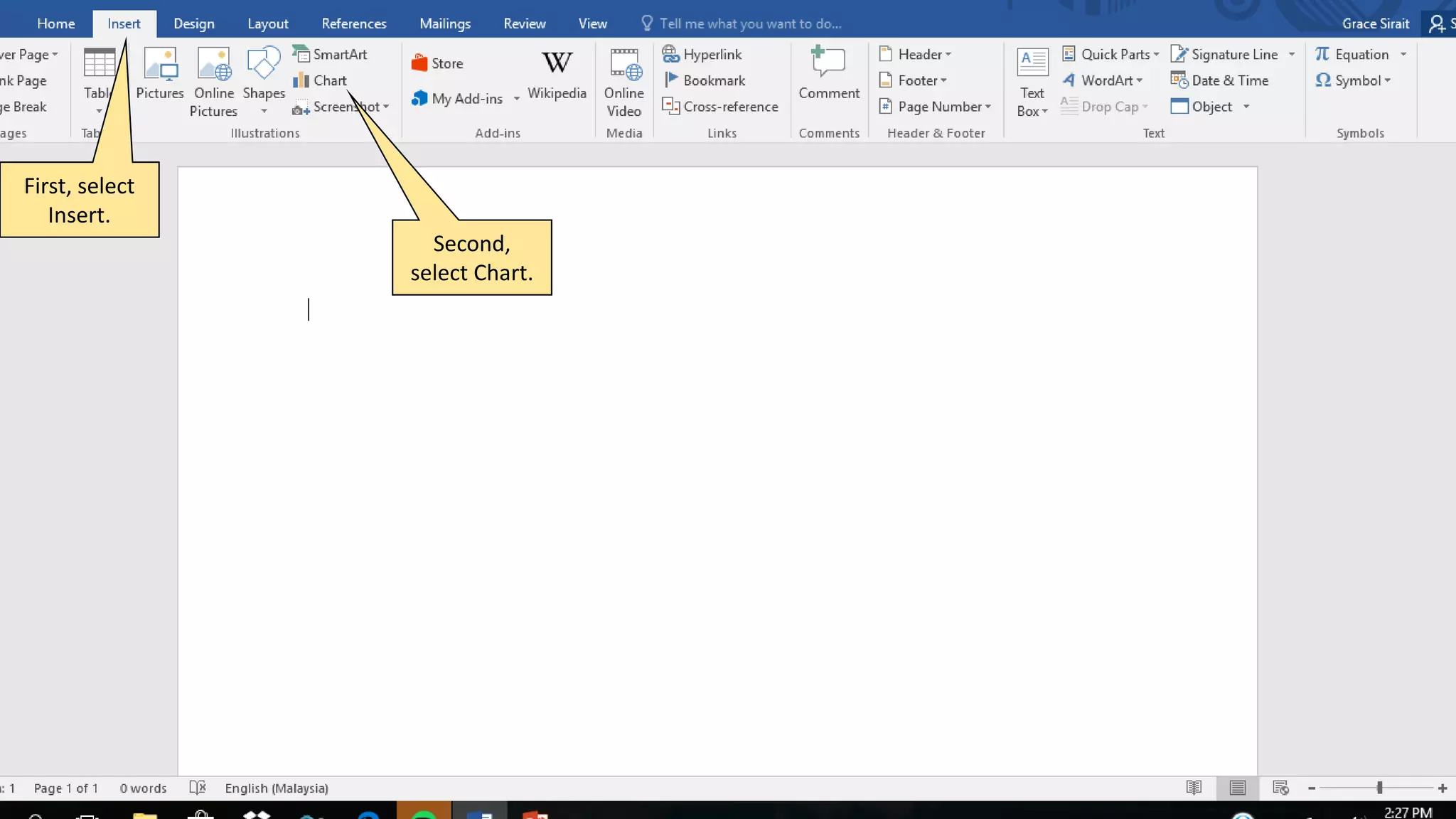Open the Office Store add-ins
1456x819 pixels.
tap(437, 63)
